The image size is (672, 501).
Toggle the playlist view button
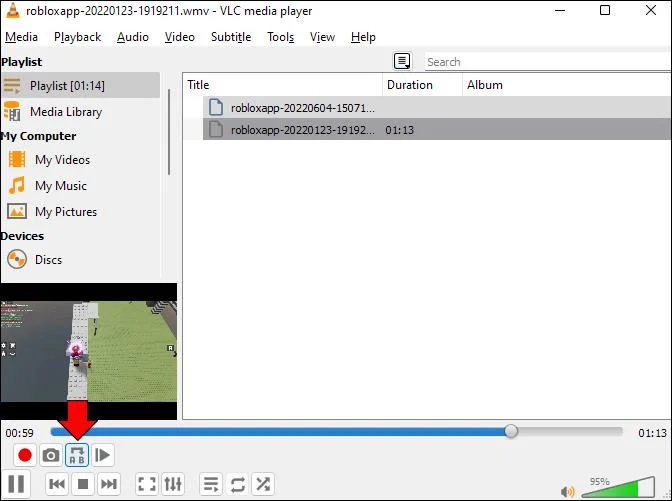[211, 484]
